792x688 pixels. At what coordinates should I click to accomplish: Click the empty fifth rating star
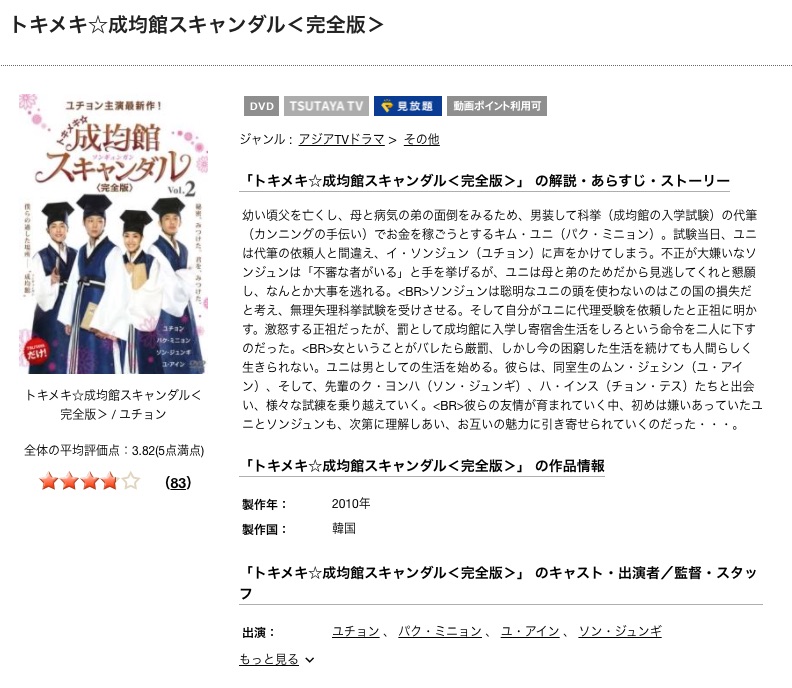click(x=130, y=481)
